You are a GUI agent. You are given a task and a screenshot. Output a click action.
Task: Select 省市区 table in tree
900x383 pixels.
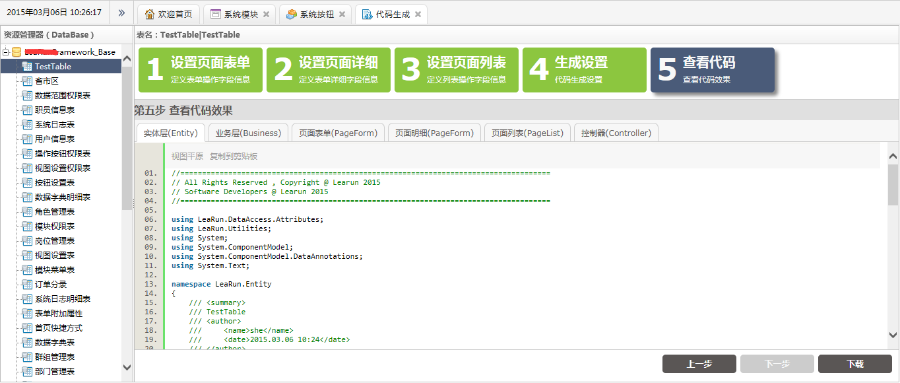[x=47, y=81]
